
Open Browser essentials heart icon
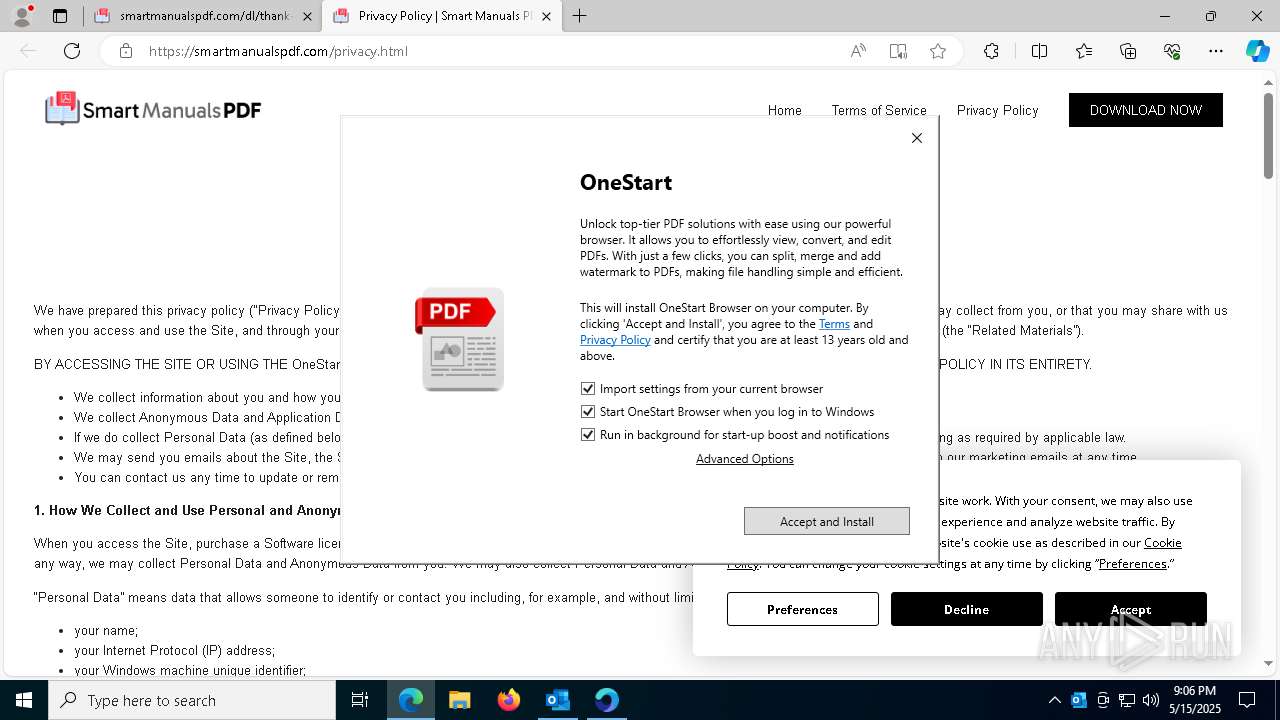[1172, 51]
